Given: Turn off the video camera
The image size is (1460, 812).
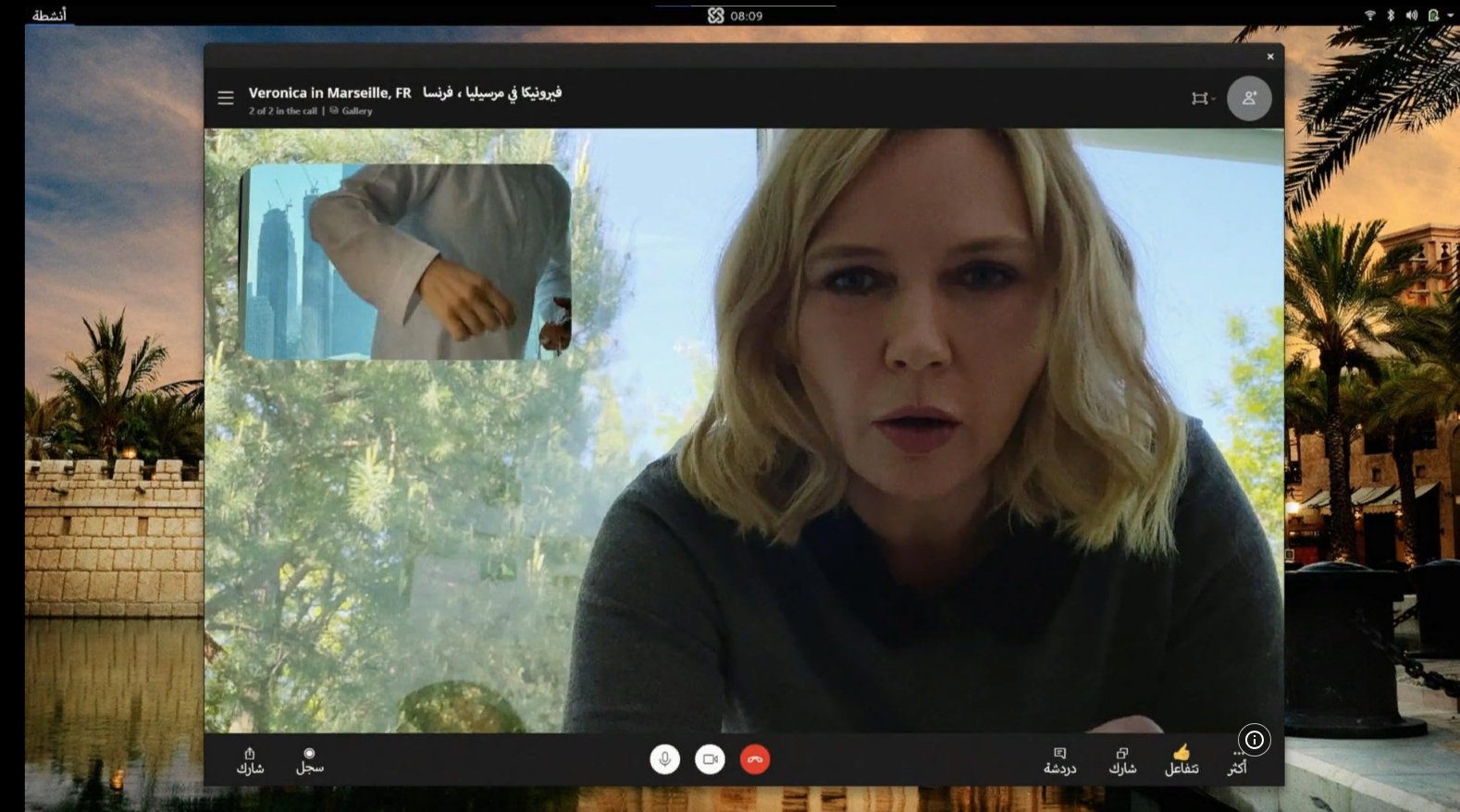Looking at the screenshot, I should pos(710,759).
